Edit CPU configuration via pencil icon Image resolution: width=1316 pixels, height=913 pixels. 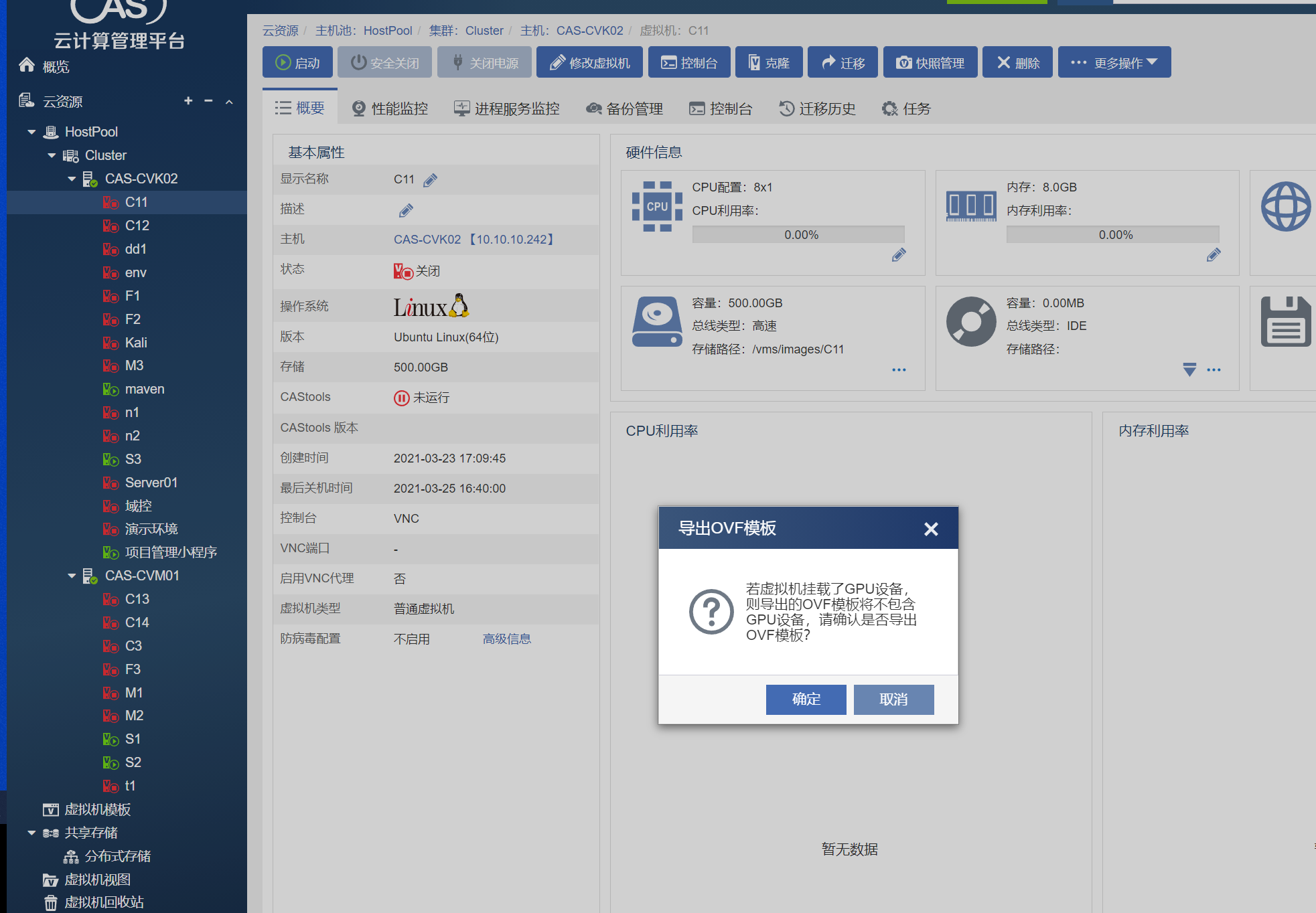pyautogui.click(x=899, y=255)
